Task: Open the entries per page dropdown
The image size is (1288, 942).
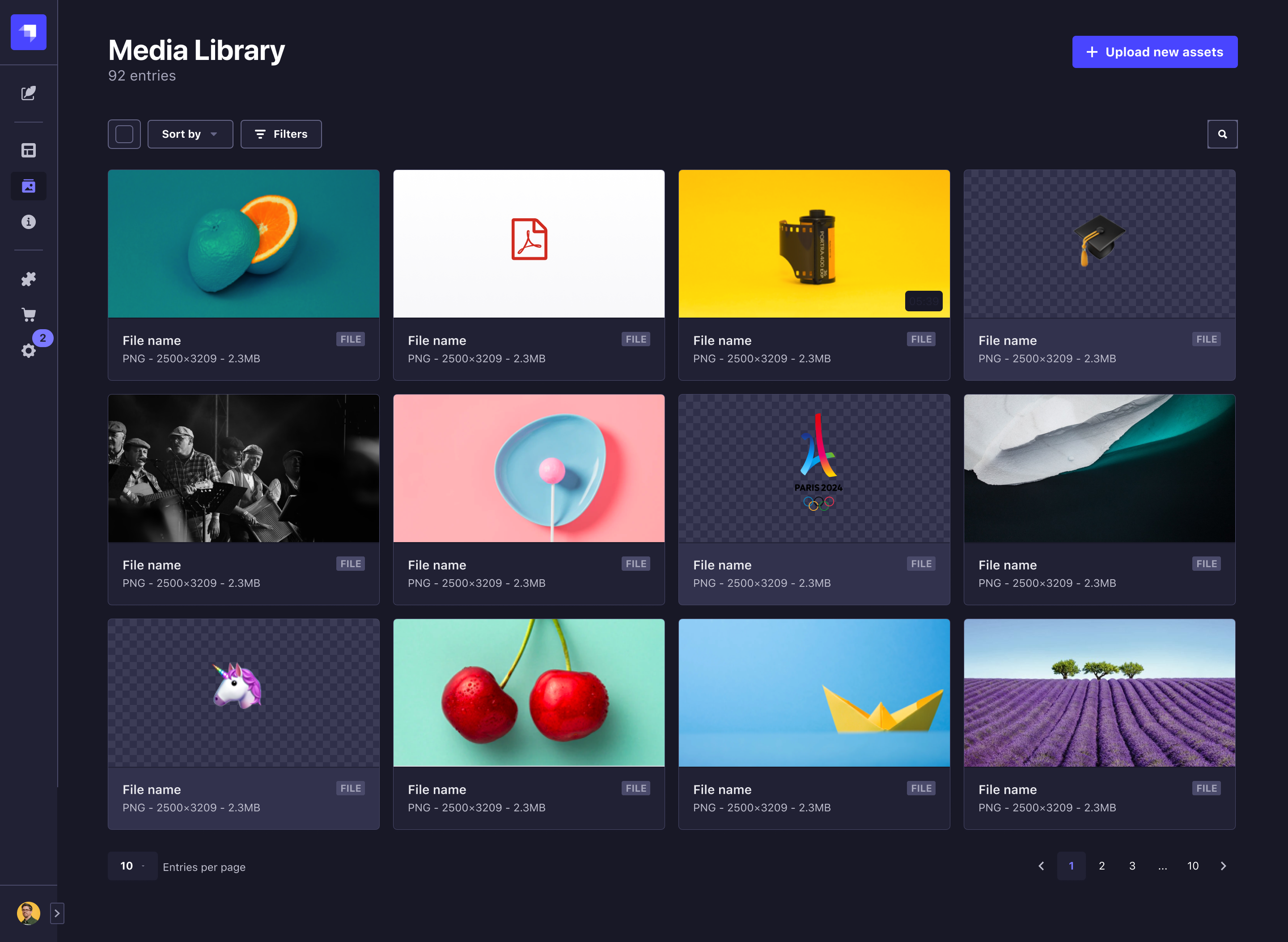Action: click(132, 866)
